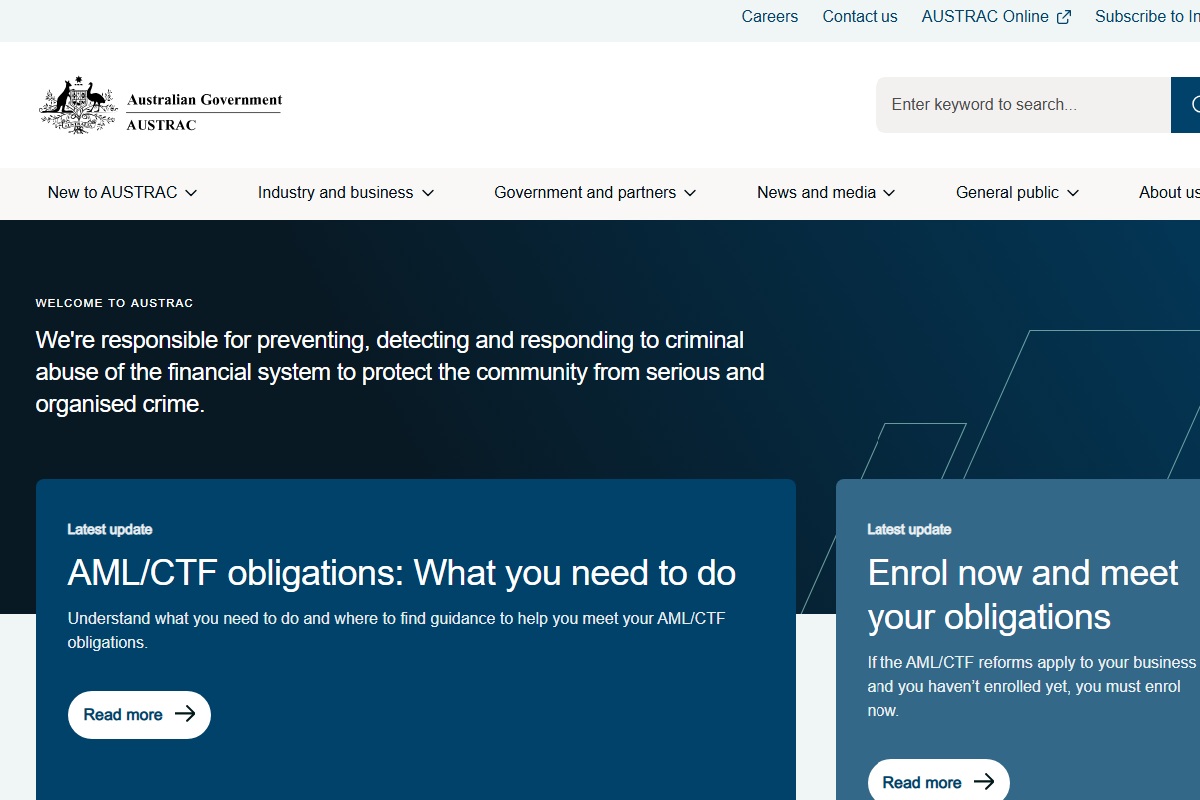Click arrow icon in first Read more button

point(185,714)
